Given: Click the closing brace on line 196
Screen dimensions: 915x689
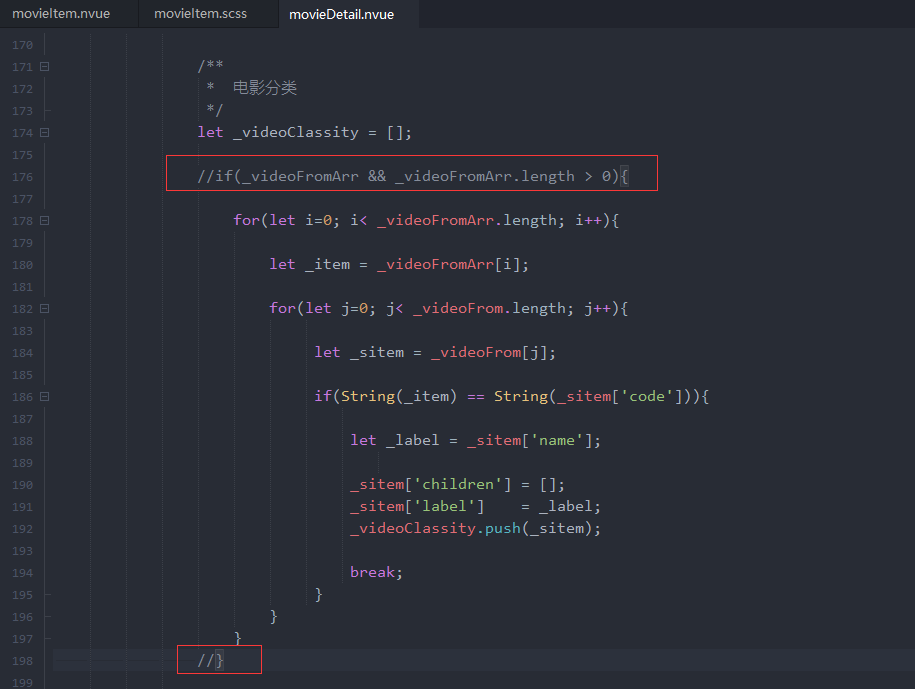Looking at the screenshot, I should [x=274, y=617].
